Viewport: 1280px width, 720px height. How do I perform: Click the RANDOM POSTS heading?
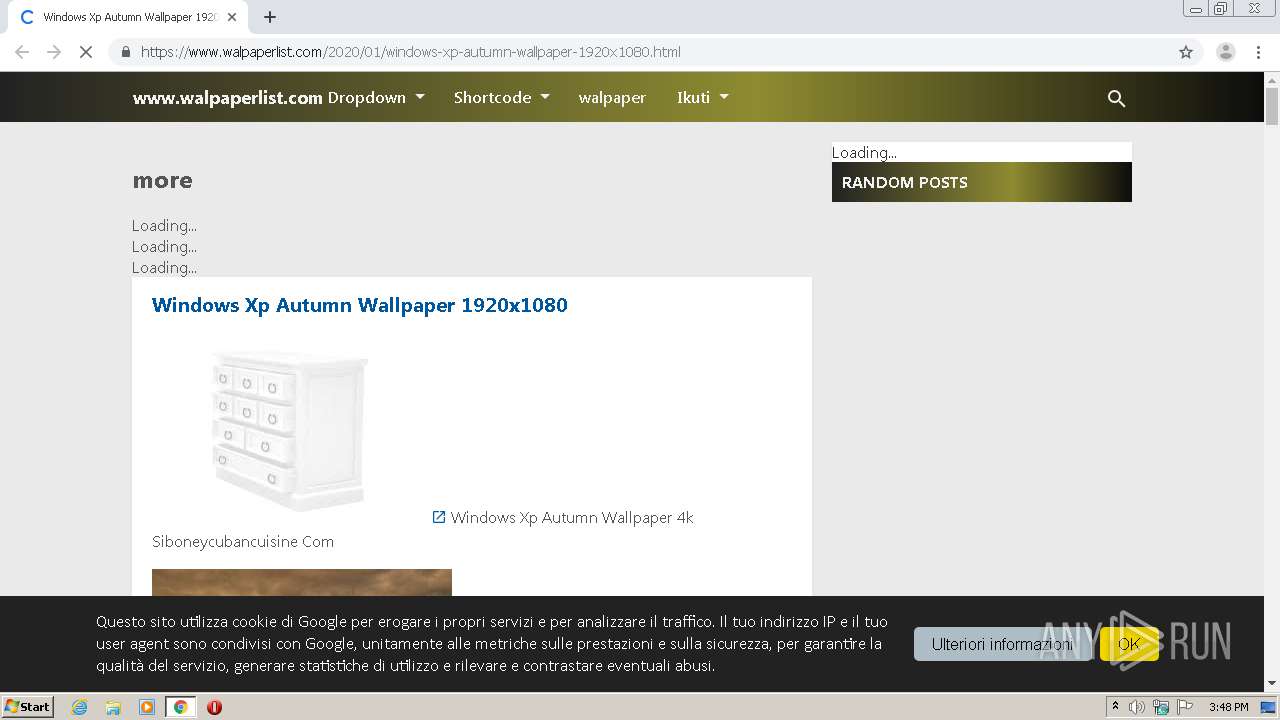point(904,182)
